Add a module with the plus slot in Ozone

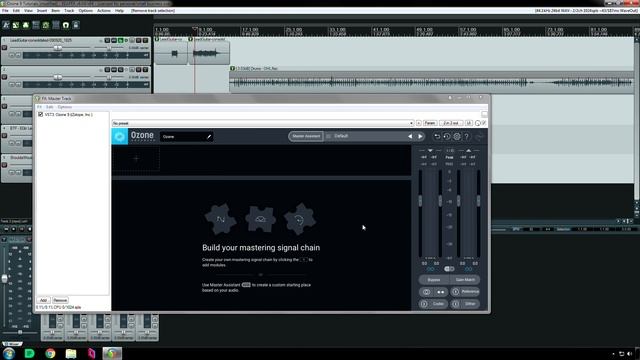pyautogui.click(x=136, y=158)
